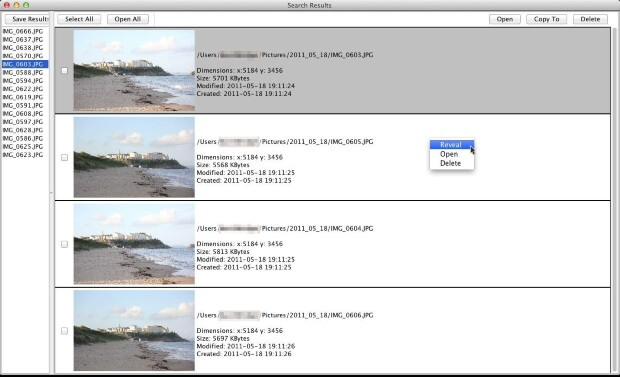Tick the checkbox beside IMG_0604.JPG thumbnail
The height and width of the screenshot is (377, 620).
64,244
